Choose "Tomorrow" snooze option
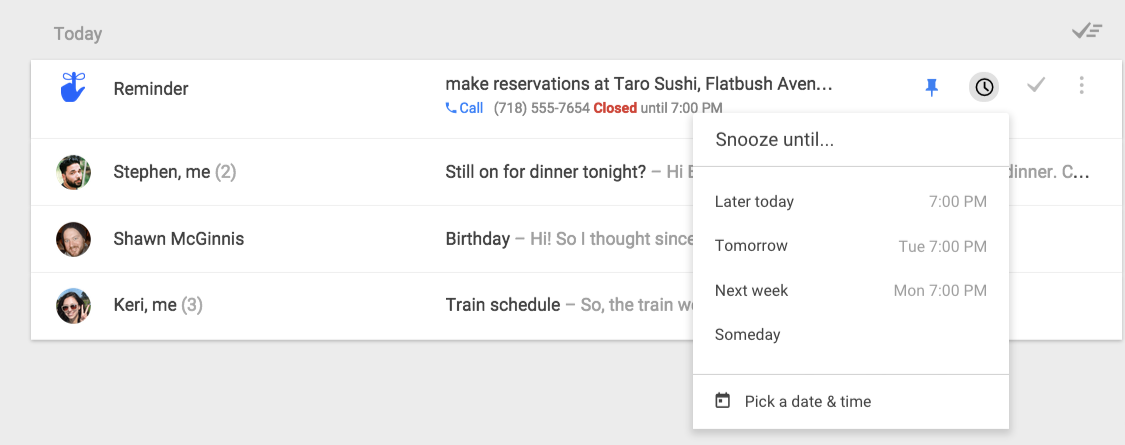 pyautogui.click(x=751, y=246)
